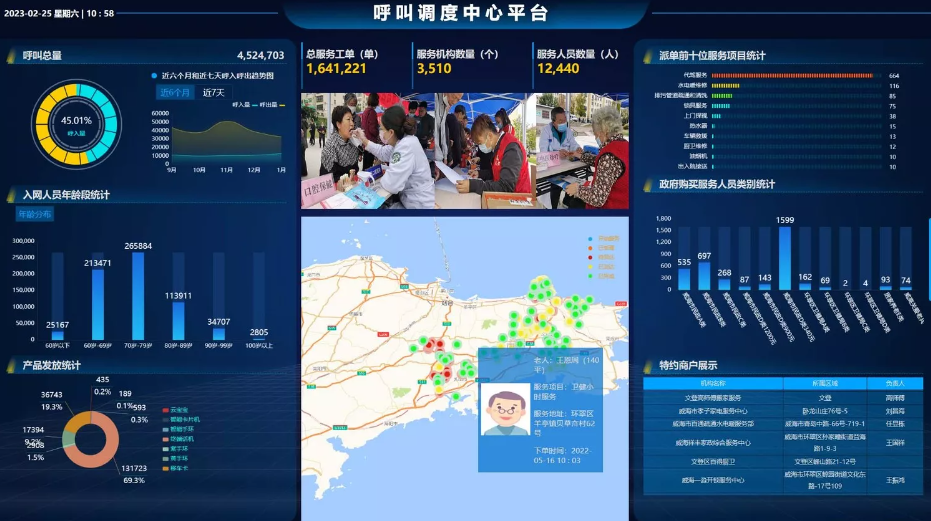Toggle the red first product legend swatch
This screenshot has height=521, width=931.
(166, 410)
